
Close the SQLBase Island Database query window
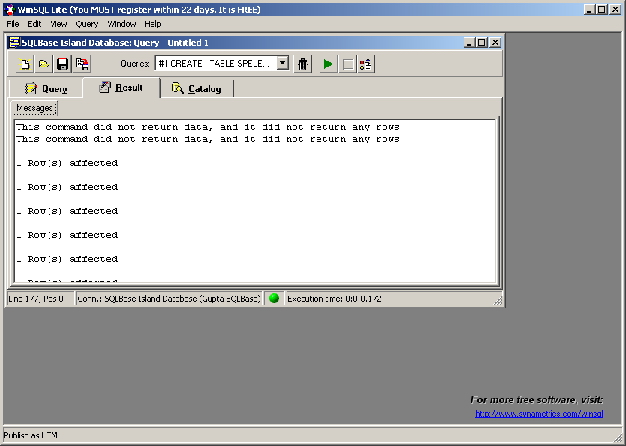point(495,42)
